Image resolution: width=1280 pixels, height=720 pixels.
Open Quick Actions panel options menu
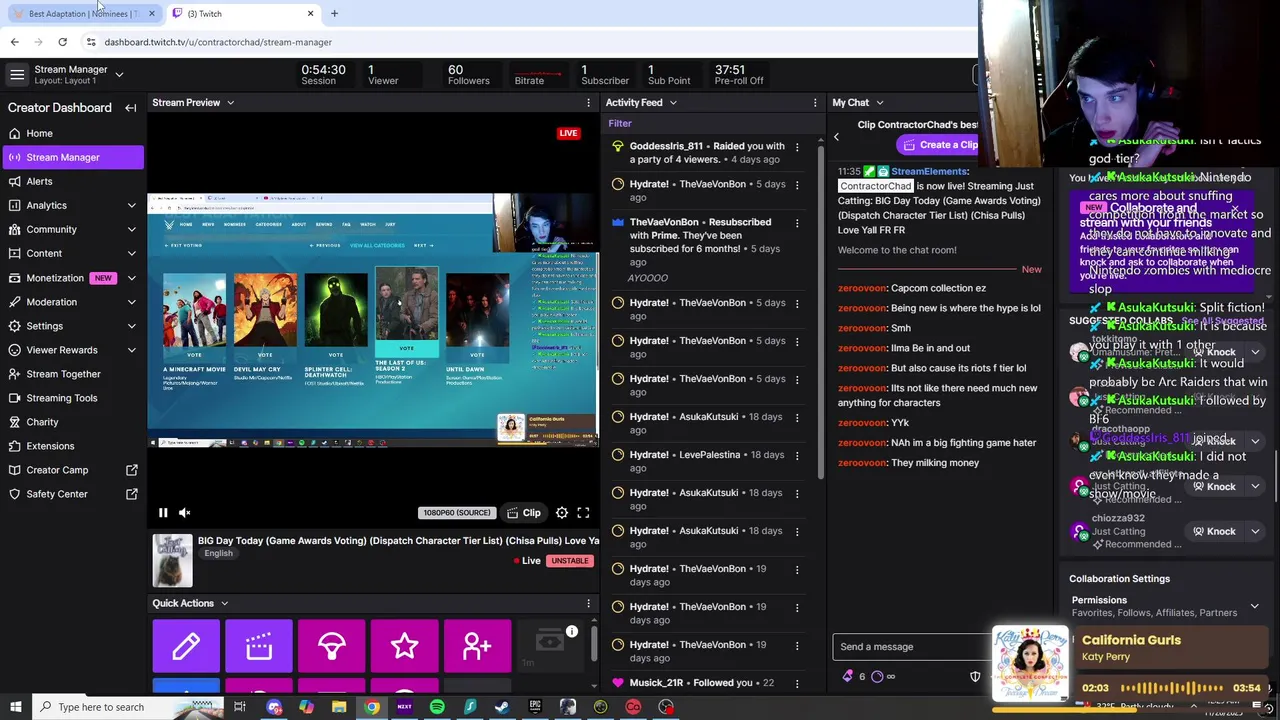click(x=588, y=604)
